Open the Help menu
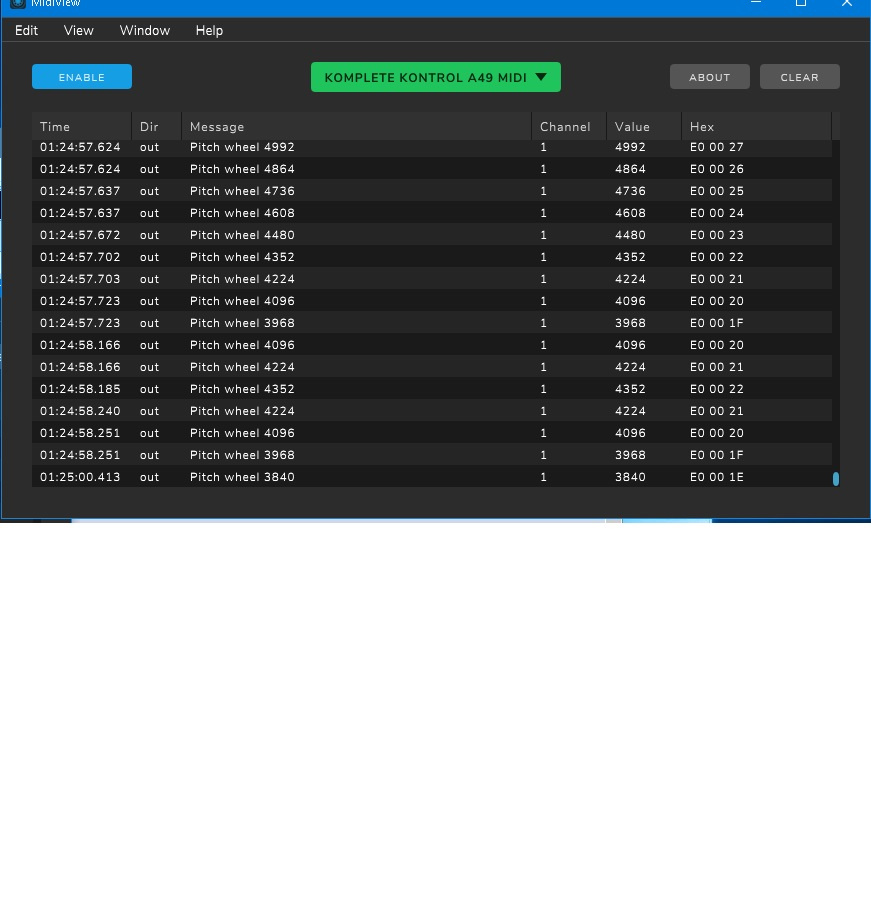The image size is (871, 903). click(209, 31)
